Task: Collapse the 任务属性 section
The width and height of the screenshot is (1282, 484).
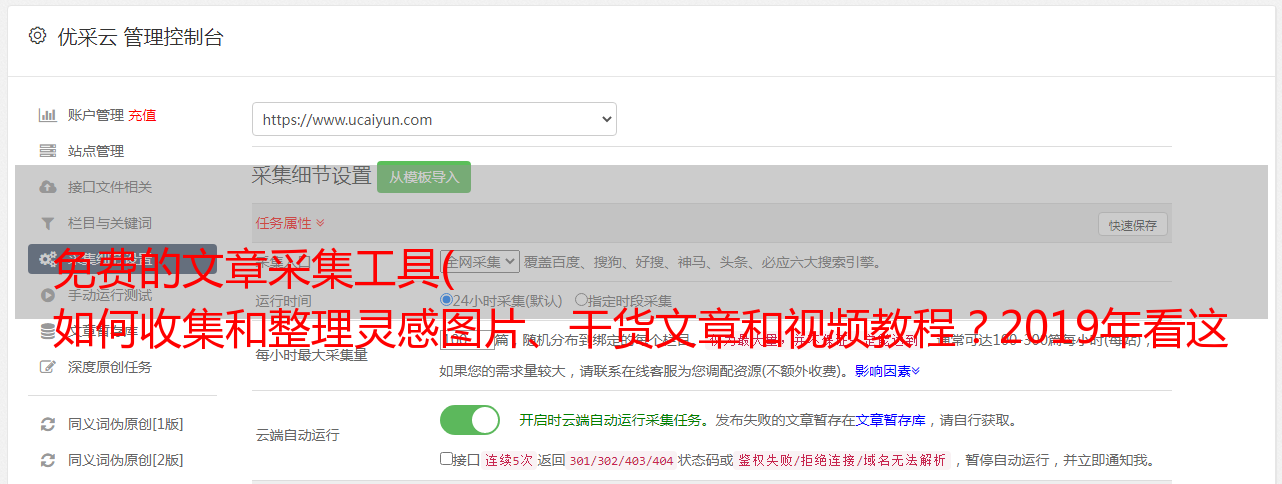Action: pyautogui.click(x=290, y=223)
